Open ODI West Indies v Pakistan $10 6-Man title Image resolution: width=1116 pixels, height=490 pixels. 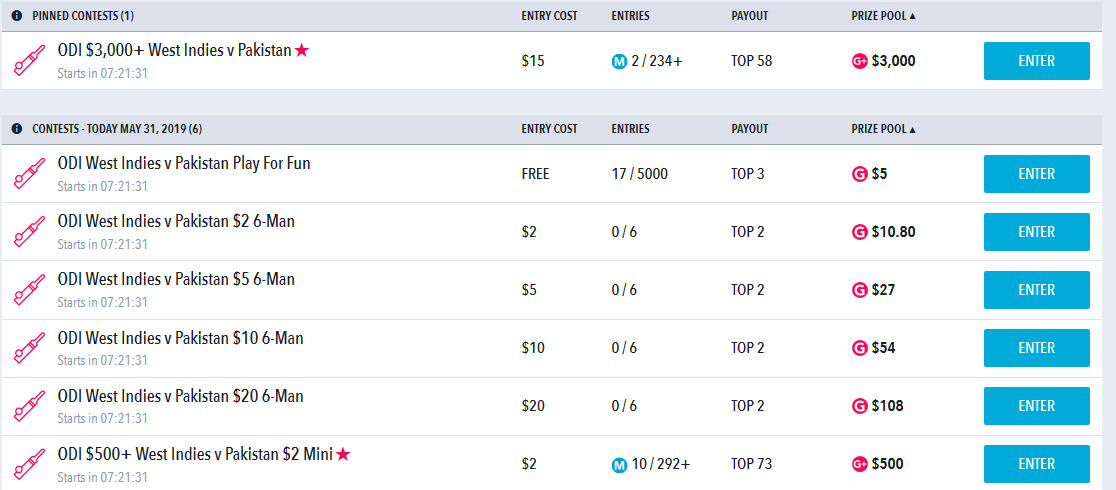[x=180, y=338]
